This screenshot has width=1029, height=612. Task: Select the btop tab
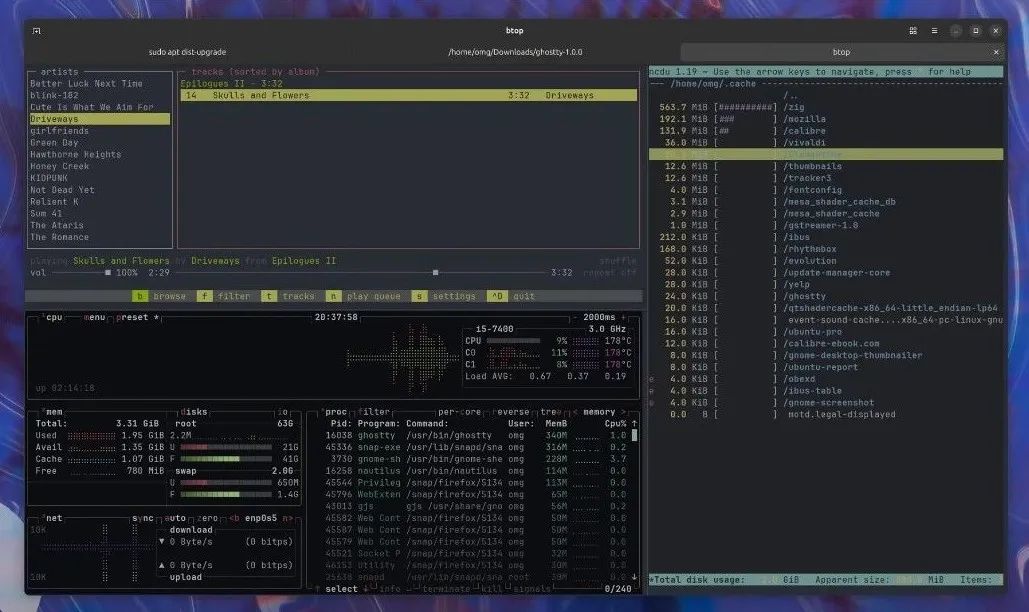tap(841, 52)
